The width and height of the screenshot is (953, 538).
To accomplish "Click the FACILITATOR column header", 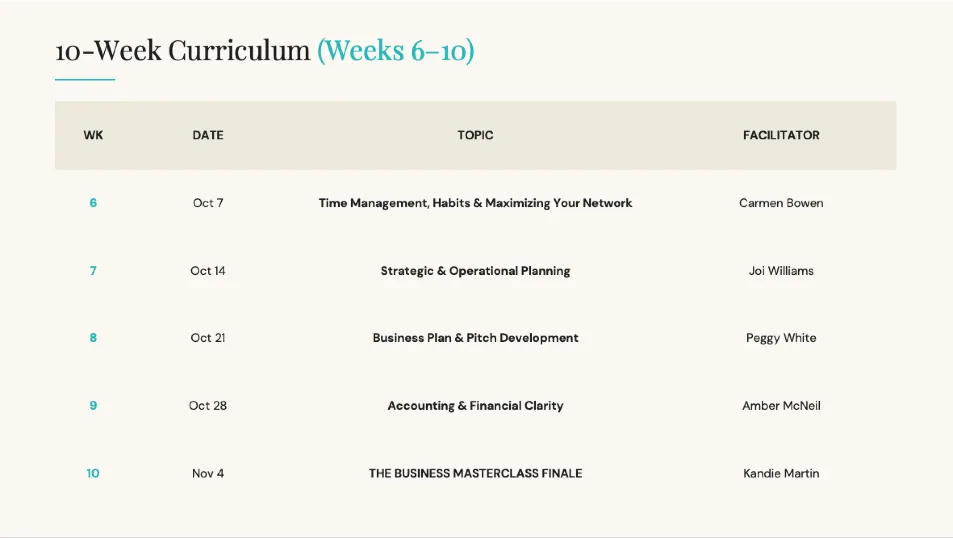I will [x=781, y=135].
